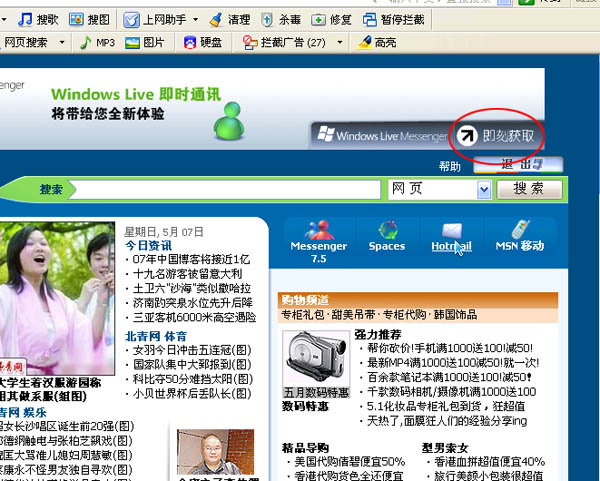600x481 pixels.
Task: Click the 北青网 体育 heading link
Action: [x=156, y=336]
